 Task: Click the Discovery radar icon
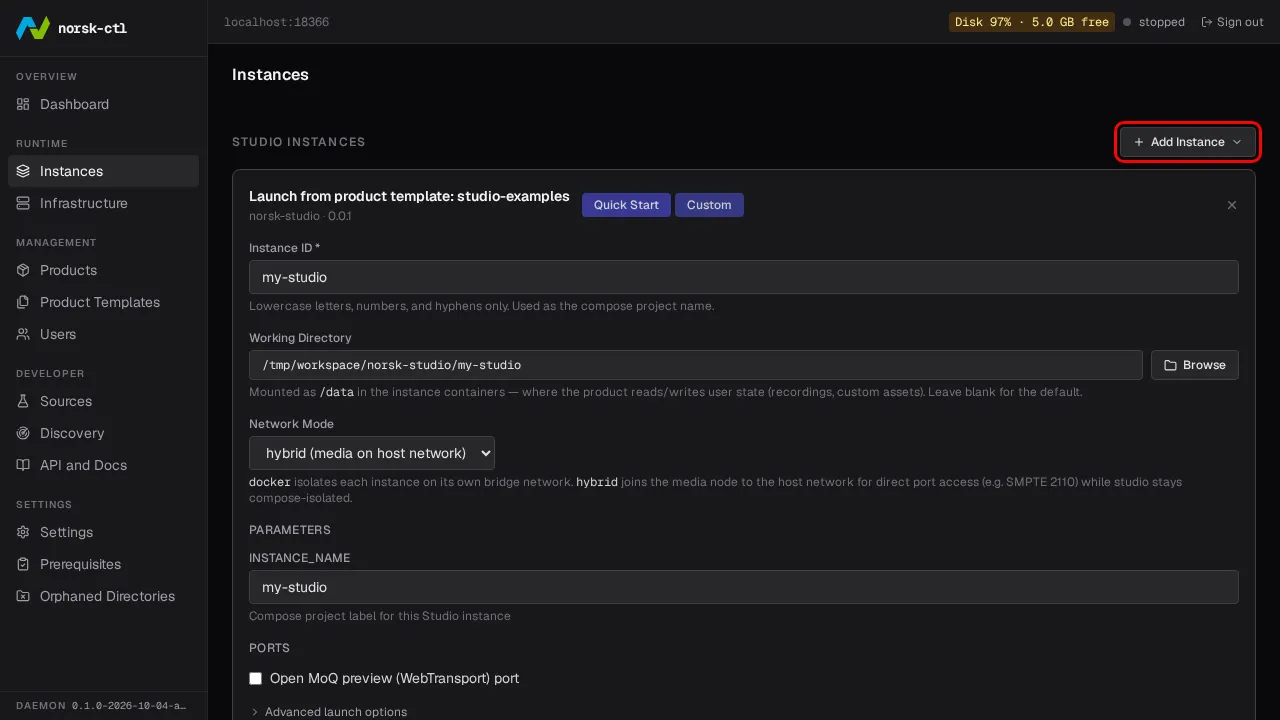click(23, 433)
